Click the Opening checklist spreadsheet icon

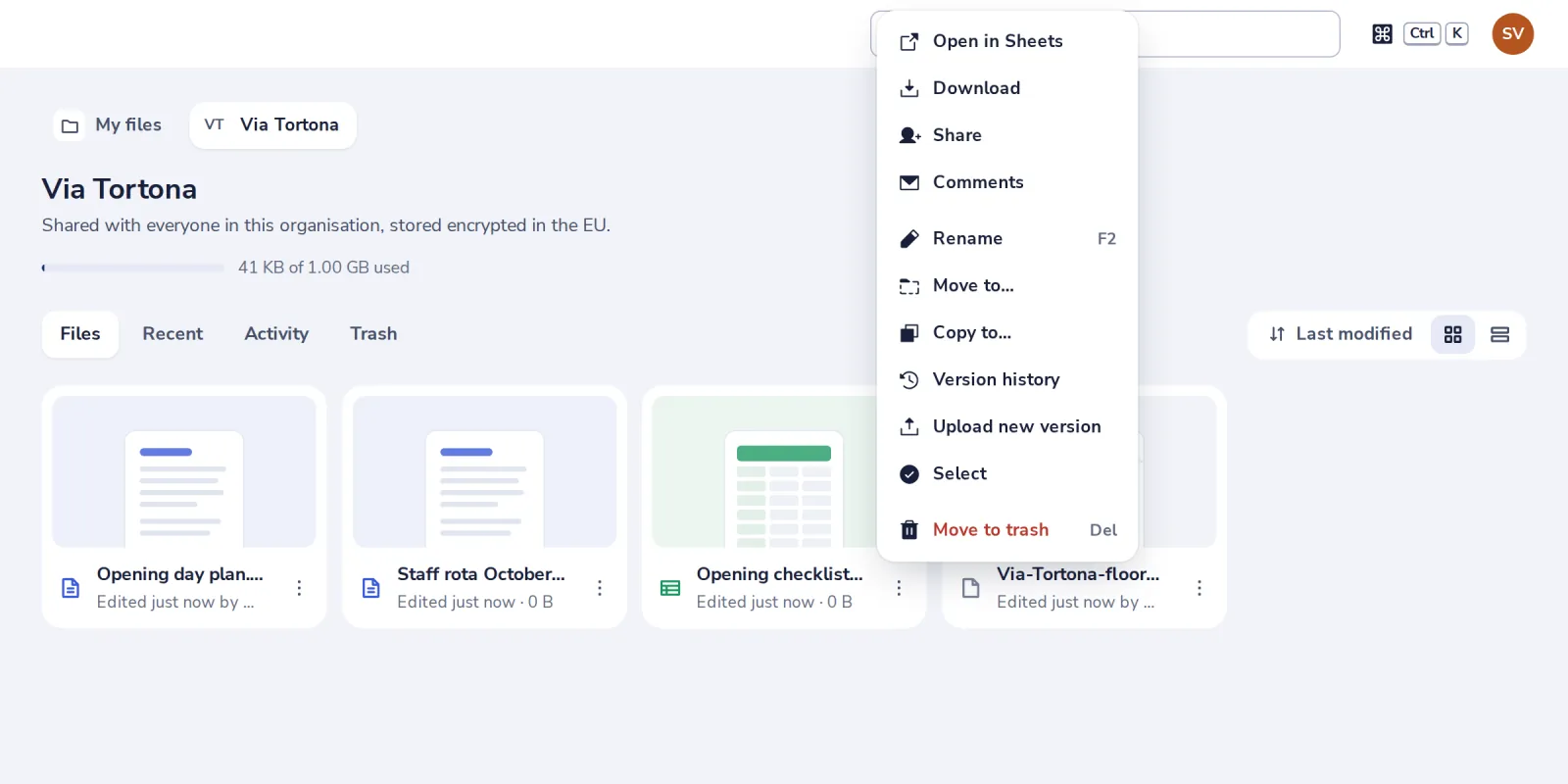[670, 588]
